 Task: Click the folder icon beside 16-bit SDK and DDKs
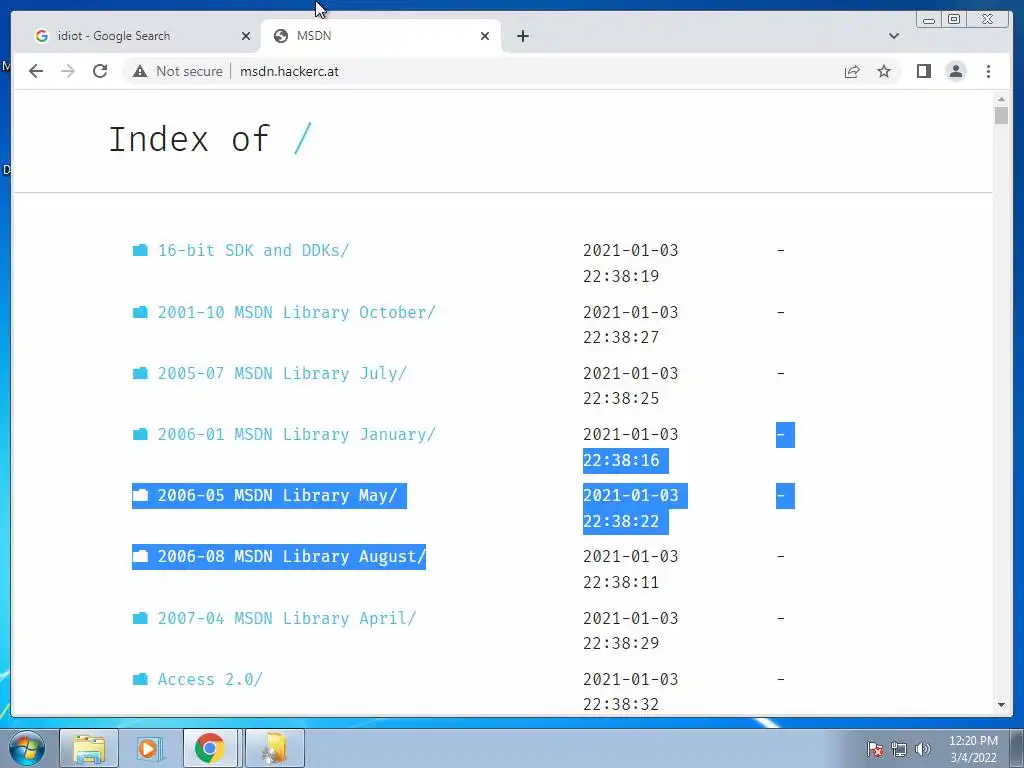click(140, 250)
